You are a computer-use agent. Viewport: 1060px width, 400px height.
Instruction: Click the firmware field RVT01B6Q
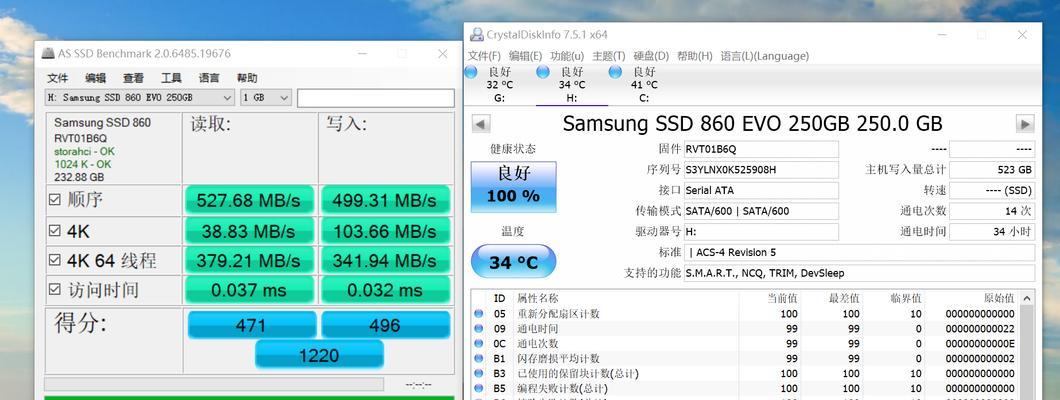pyautogui.click(x=761, y=149)
